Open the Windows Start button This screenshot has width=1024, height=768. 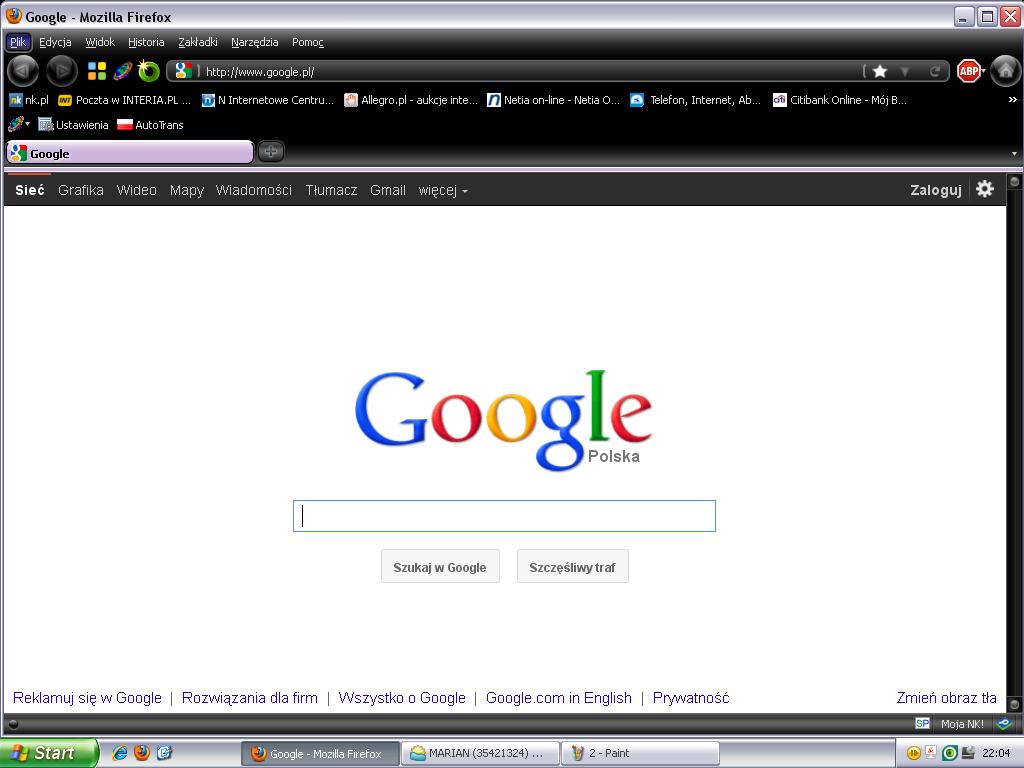click(x=48, y=753)
